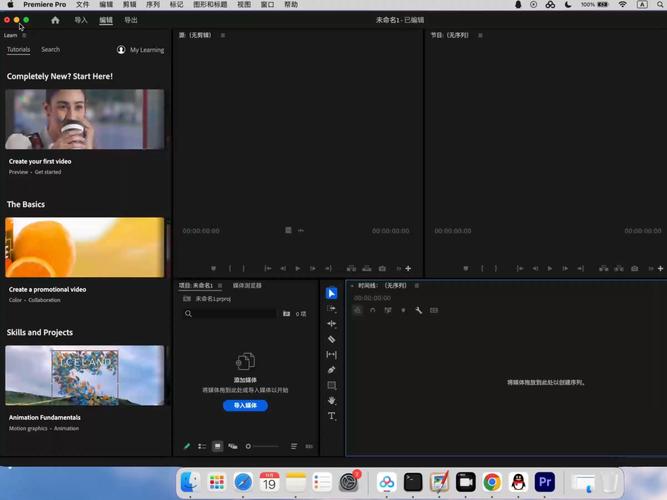Select the Track Select Forward tool
Image resolution: width=667 pixels, height=500 pixels.
click(x=332, y=309)
